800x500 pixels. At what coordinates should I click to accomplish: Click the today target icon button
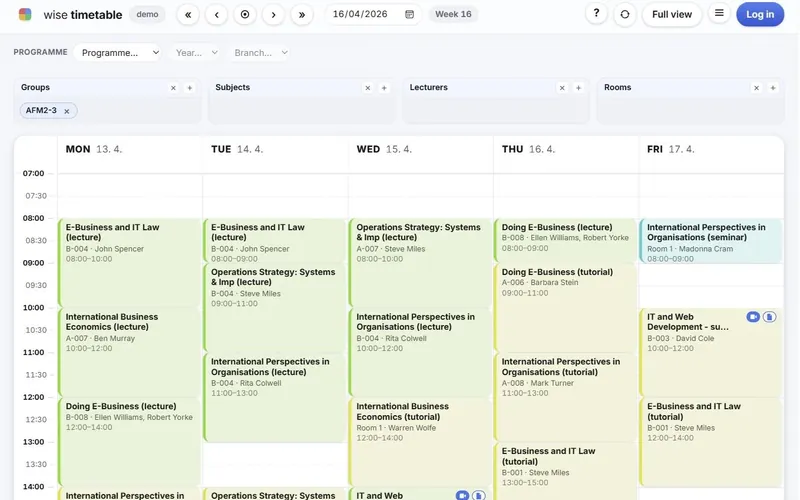tap(245, 14)
